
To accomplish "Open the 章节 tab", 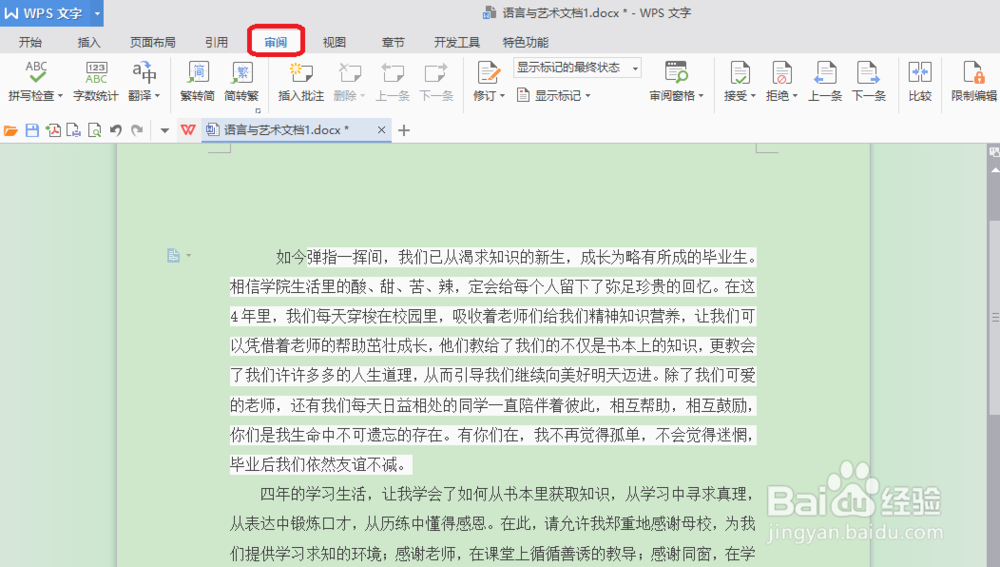I will [393, 42].
